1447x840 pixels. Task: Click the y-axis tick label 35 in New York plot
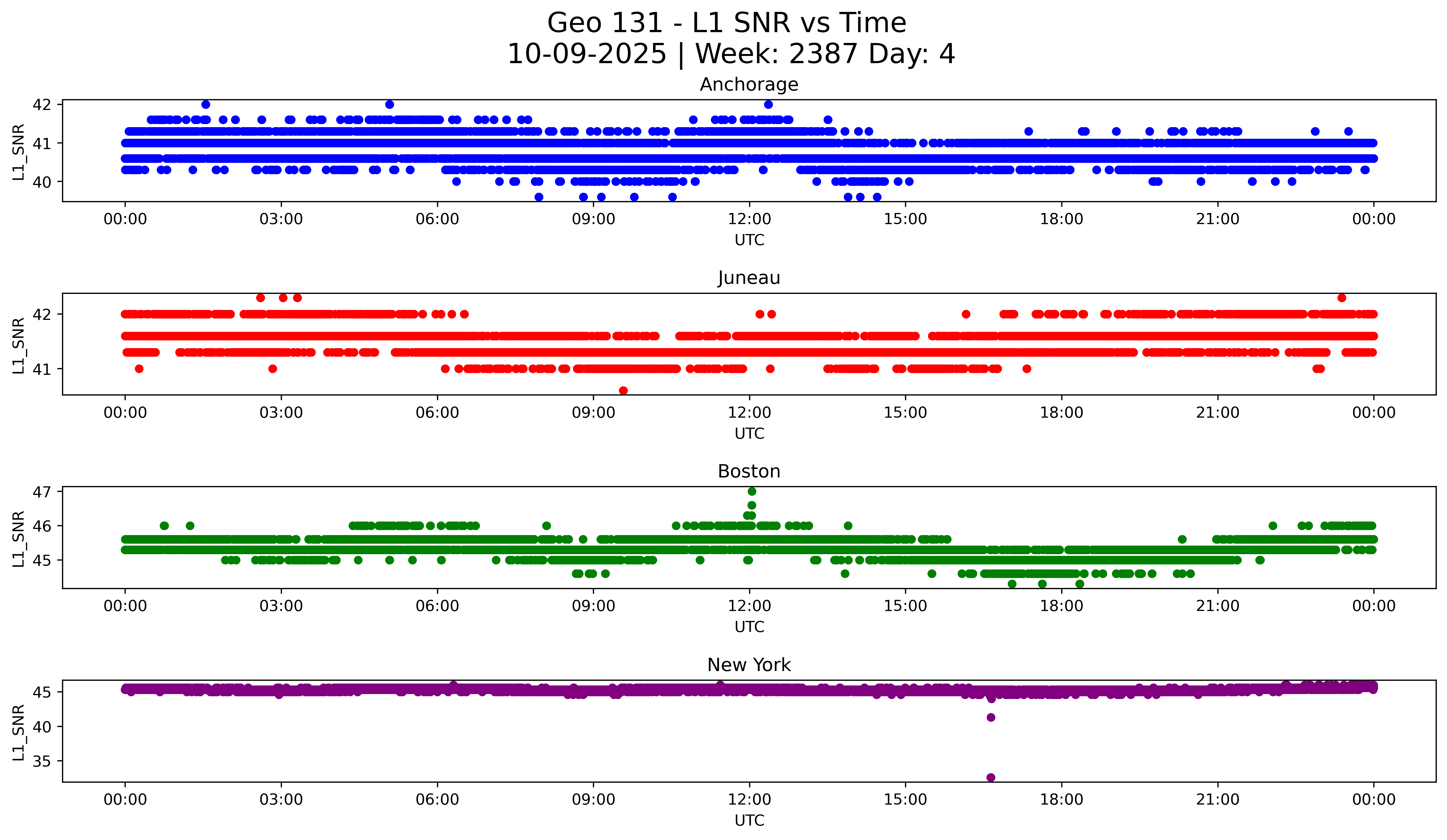[x=42, y=761]
